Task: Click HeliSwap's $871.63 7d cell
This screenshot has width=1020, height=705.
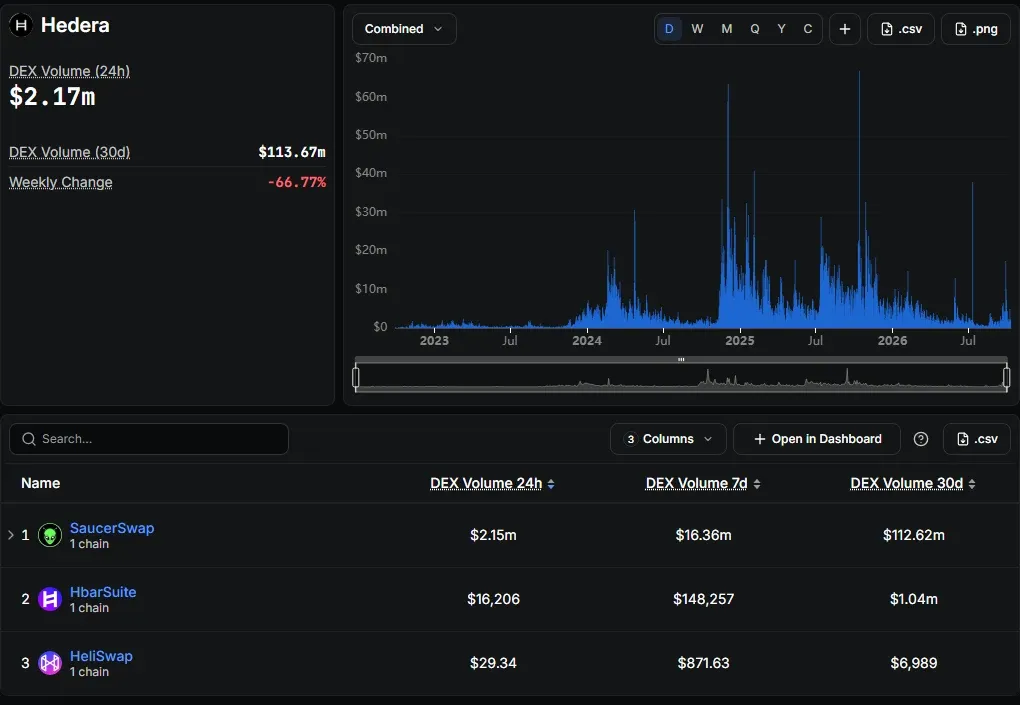Action: (x=703, y=663)
